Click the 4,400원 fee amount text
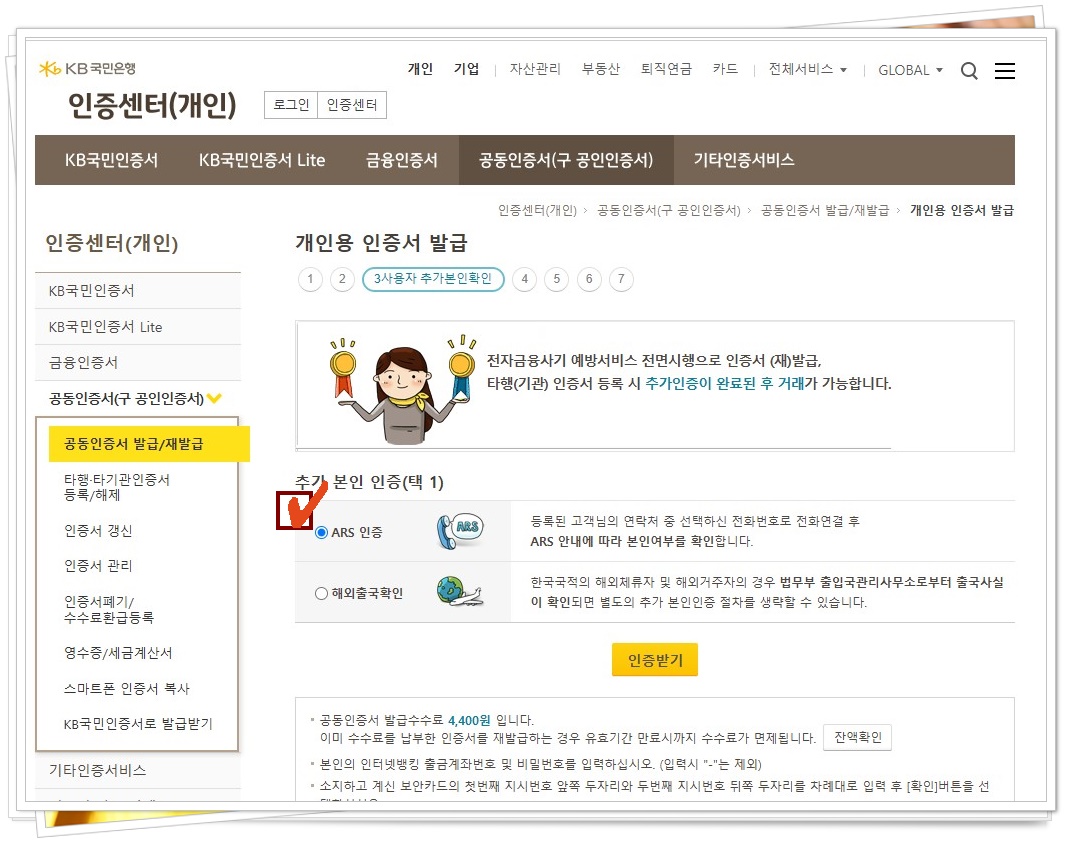This screenshot has height=843, width=1080. (469, 720)
